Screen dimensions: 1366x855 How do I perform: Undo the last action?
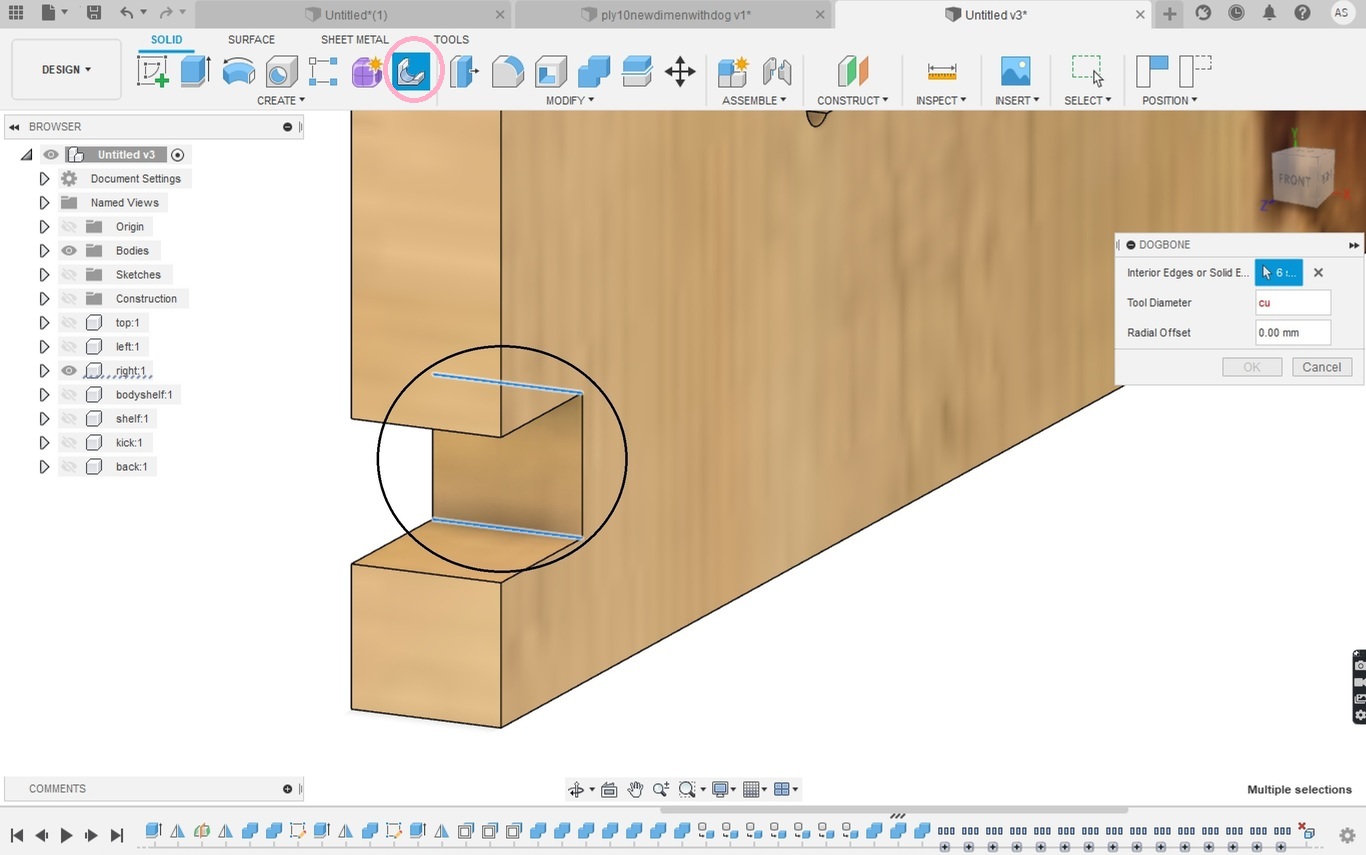click(127, 13)
